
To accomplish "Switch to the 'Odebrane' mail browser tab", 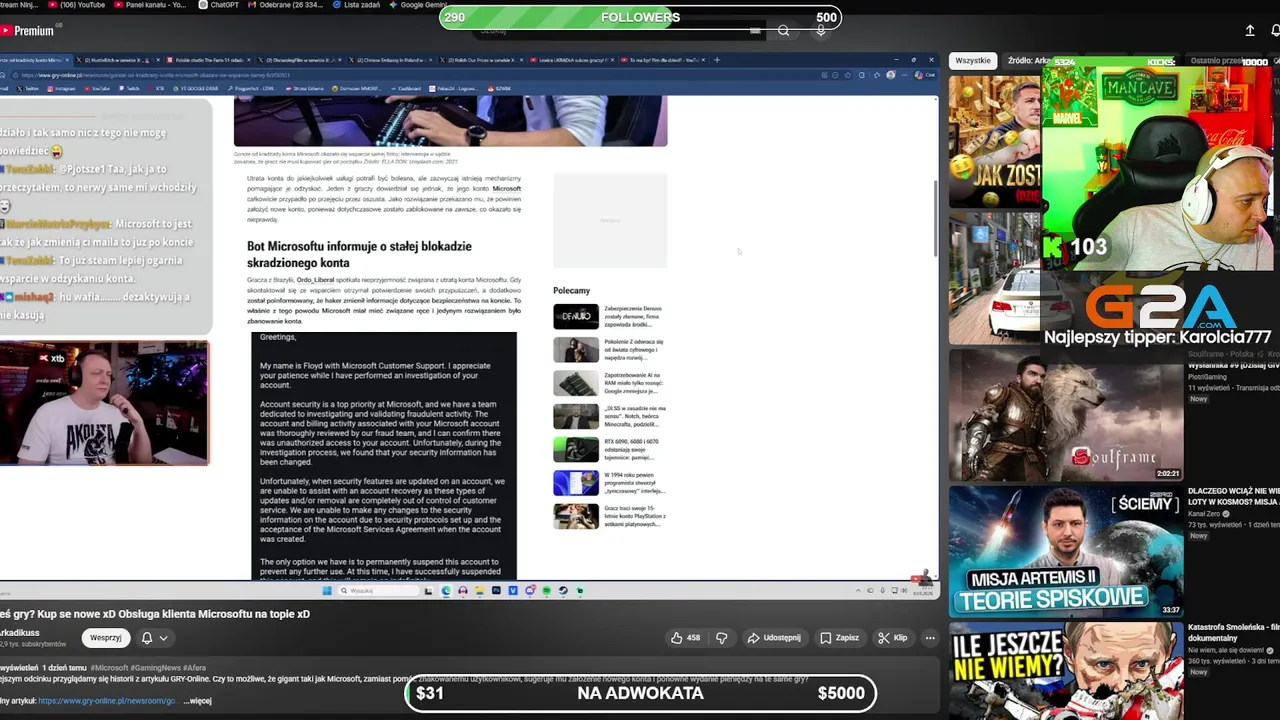I will click(x=288, y=5).
